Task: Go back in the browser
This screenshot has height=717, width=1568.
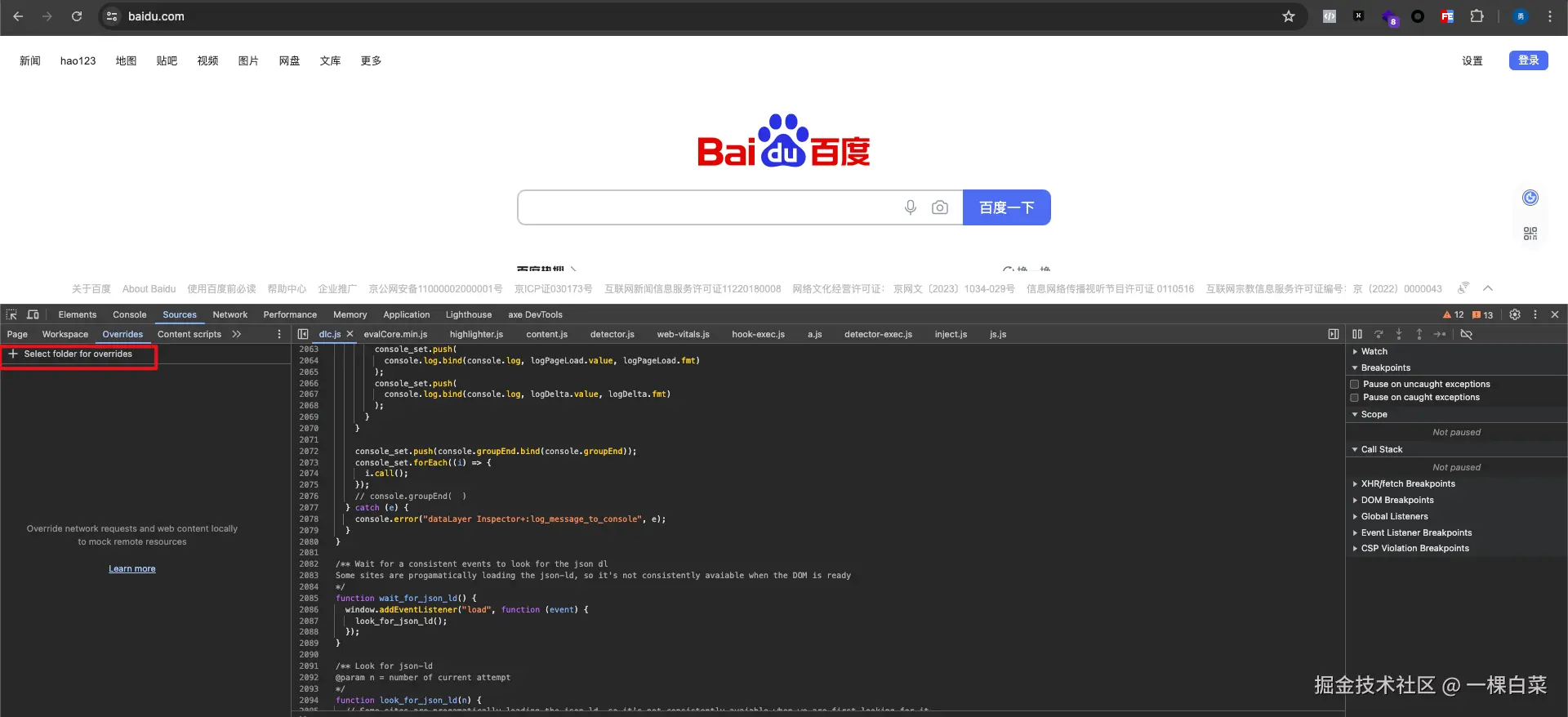Action: [x=18, y=16]
